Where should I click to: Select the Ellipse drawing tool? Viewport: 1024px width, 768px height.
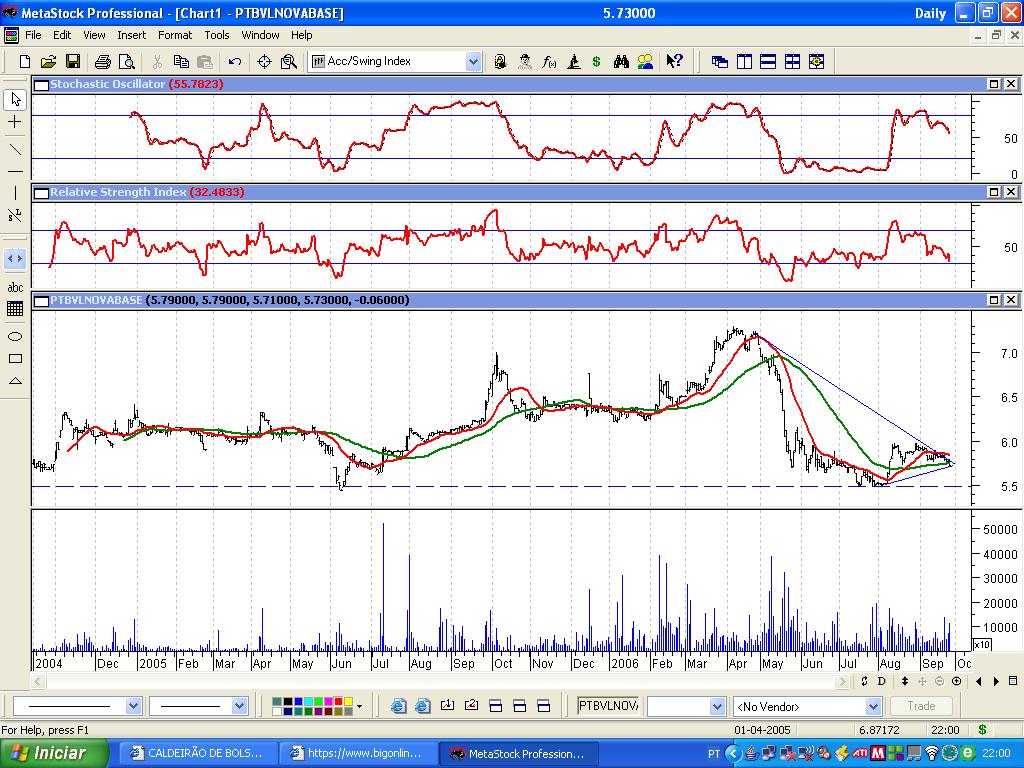(x=15, y=336)
